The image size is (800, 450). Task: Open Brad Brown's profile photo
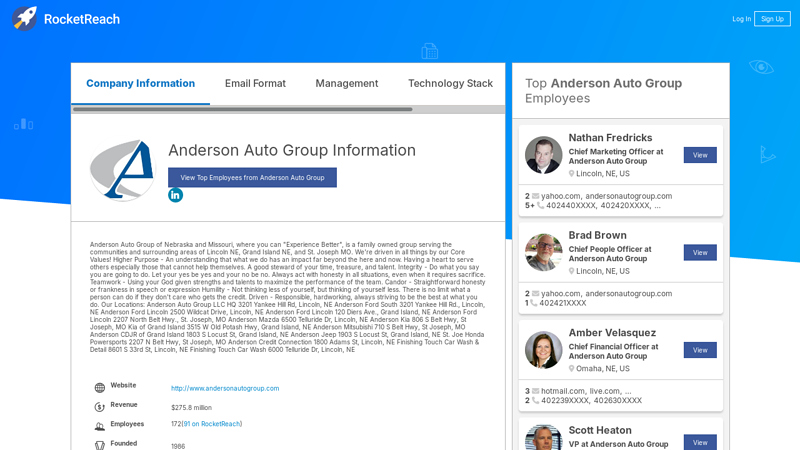tap(543, 253)
